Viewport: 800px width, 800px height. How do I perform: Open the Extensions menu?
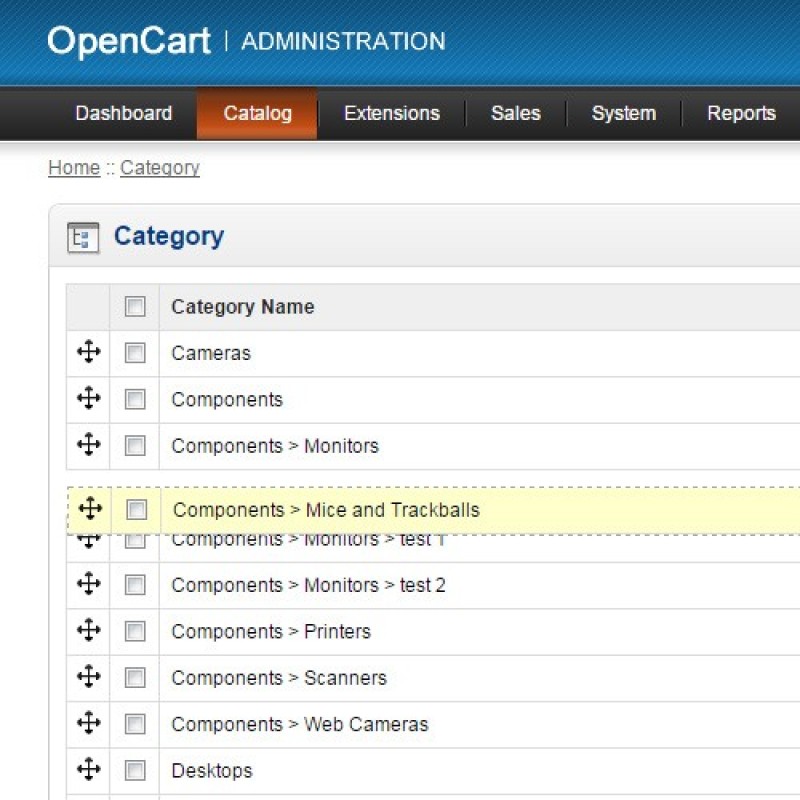391,113
